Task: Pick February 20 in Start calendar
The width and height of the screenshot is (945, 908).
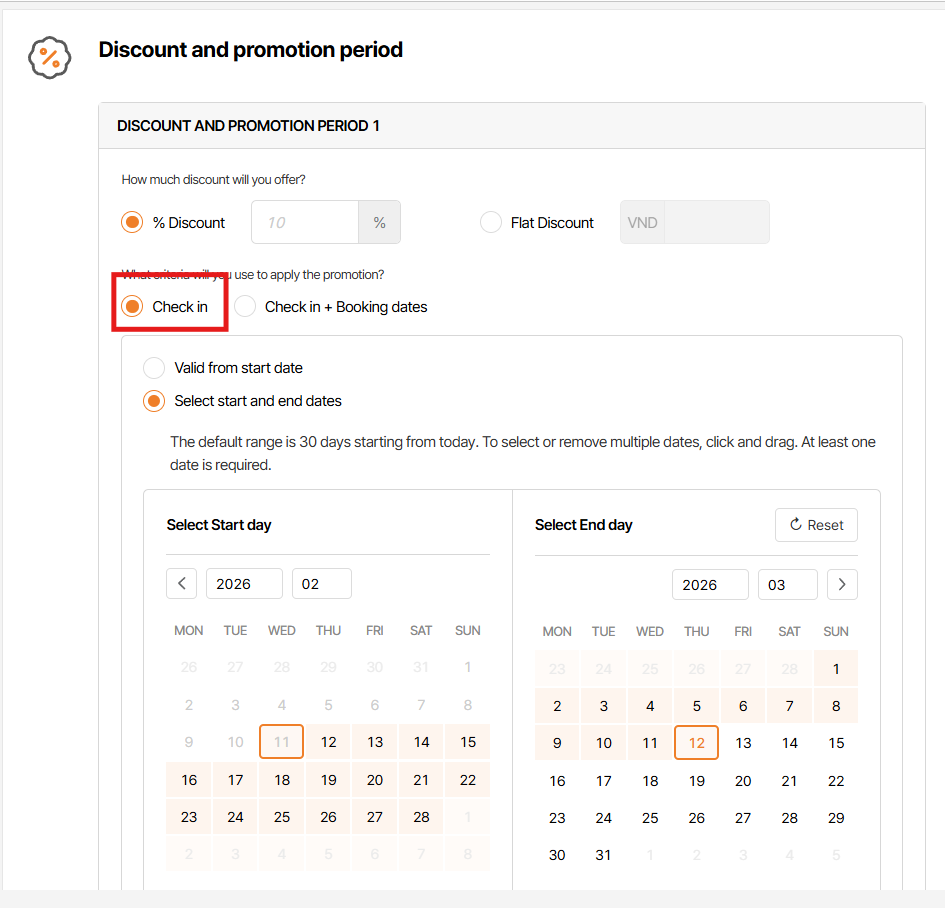Action: tap(375, 780)
